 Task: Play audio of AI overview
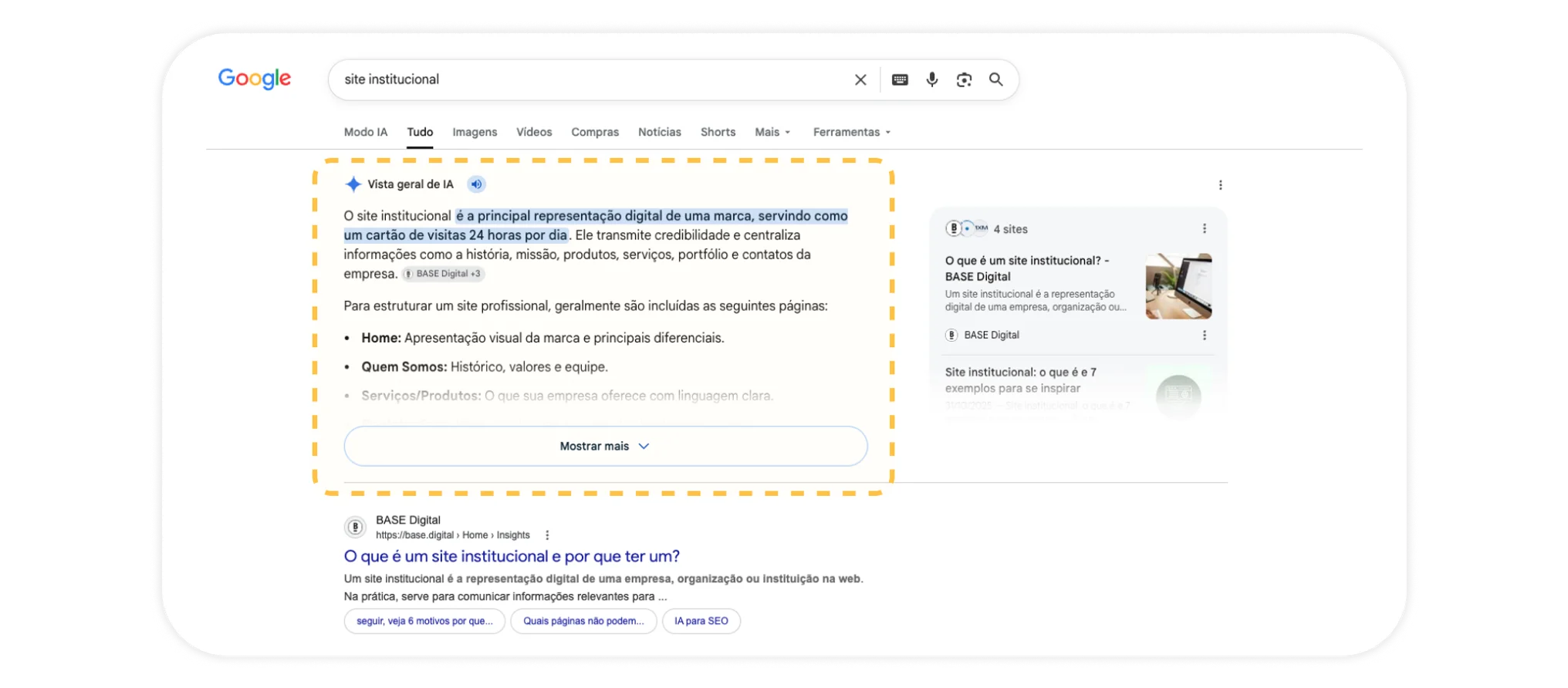click(476, 184)
